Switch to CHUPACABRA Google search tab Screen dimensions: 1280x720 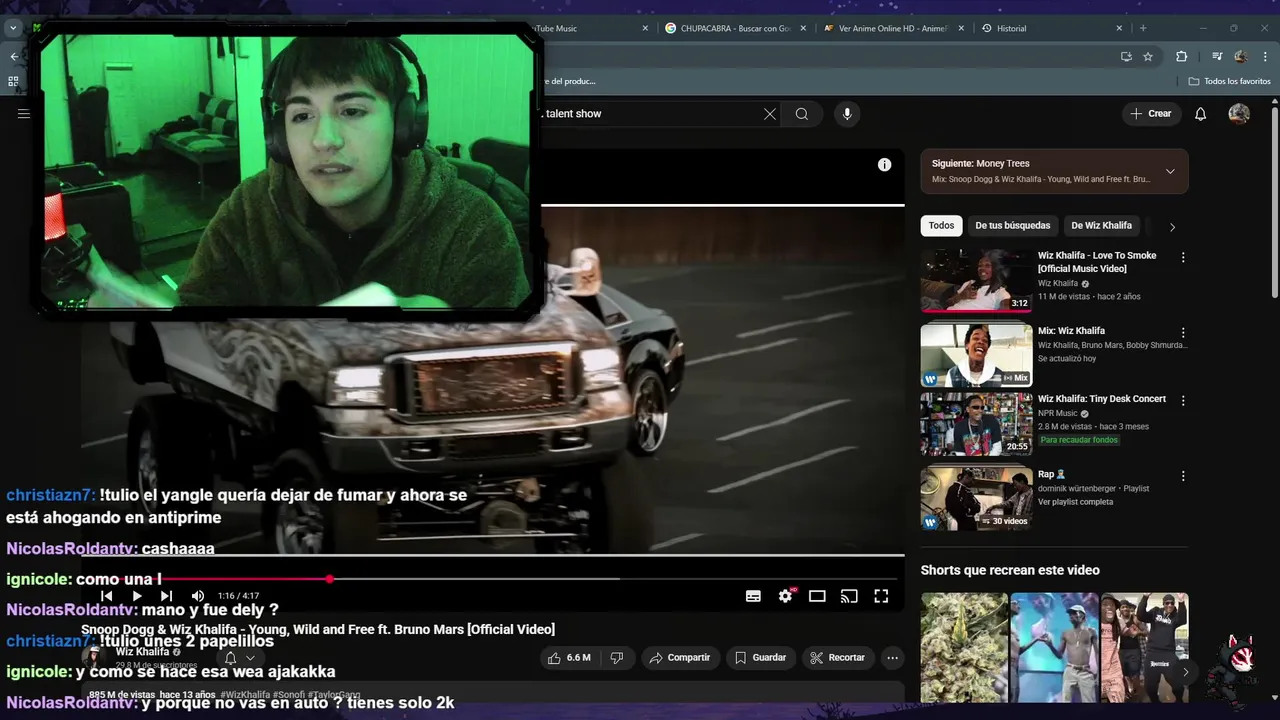(x=736, y=28)
